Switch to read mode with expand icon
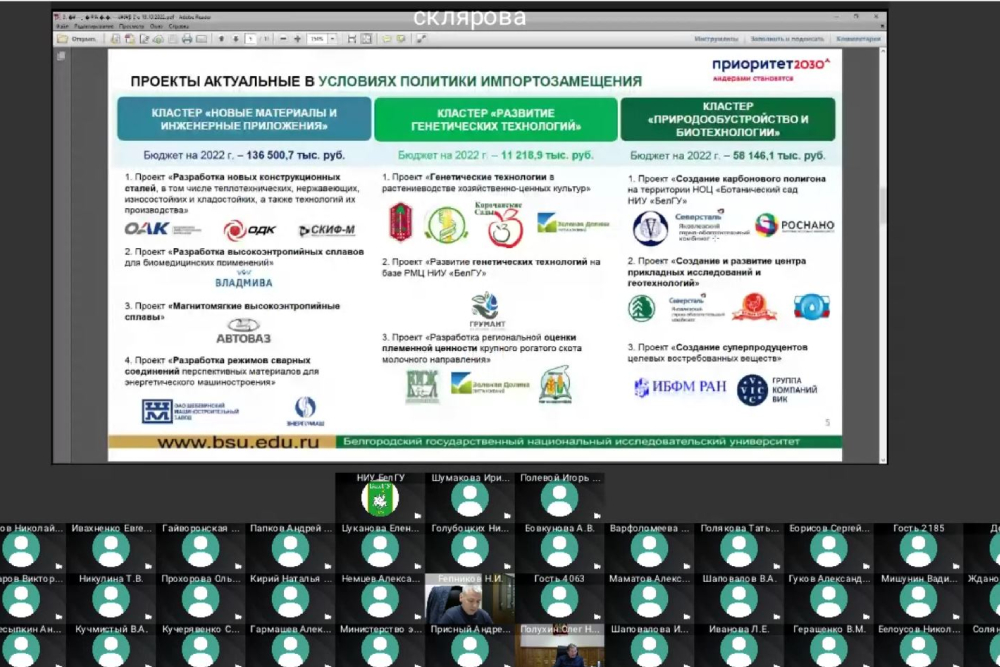1000x667 pixels. (x=421, y=39)
